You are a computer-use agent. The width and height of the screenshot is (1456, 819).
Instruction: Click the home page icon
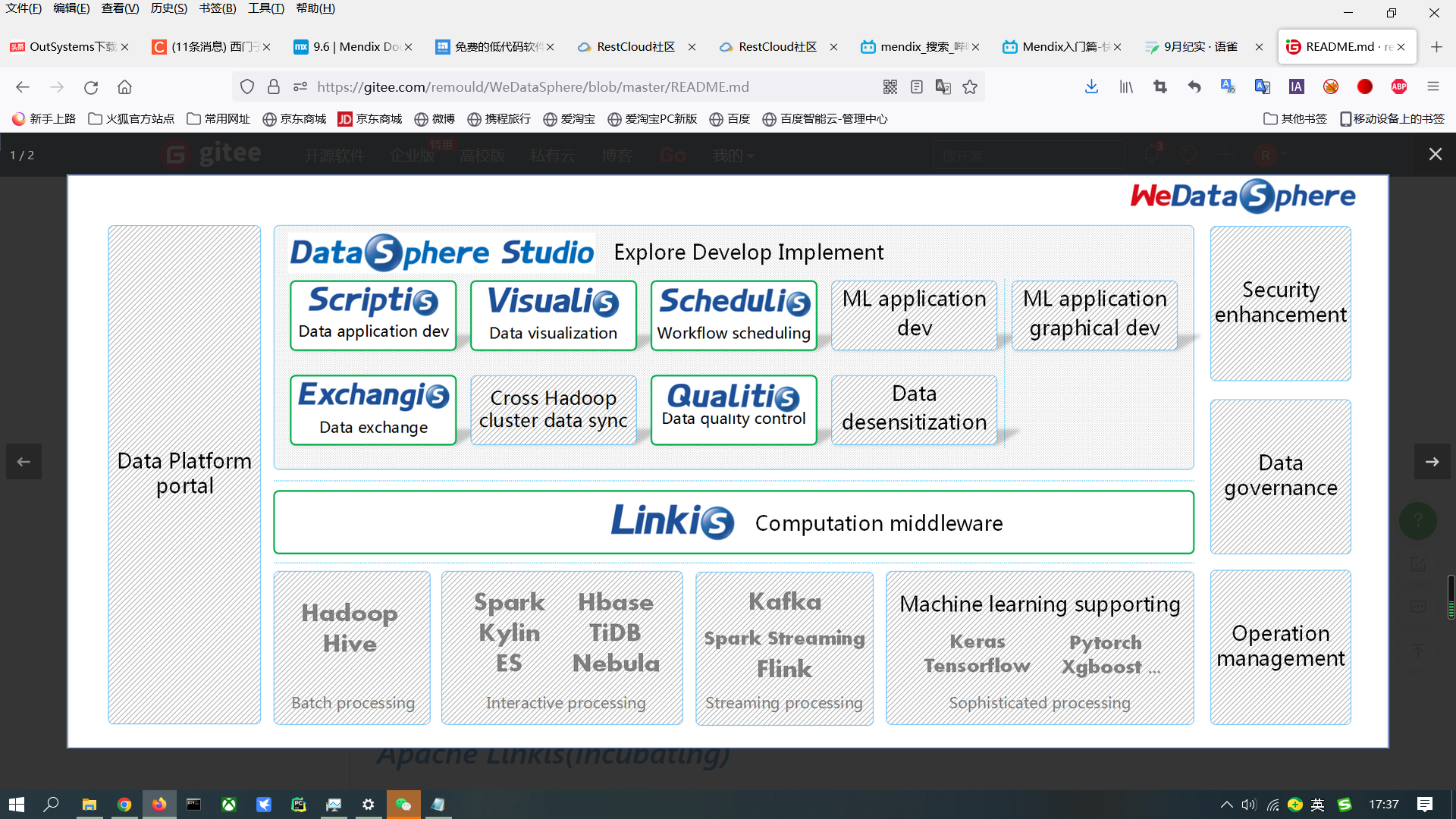(124, 87)
